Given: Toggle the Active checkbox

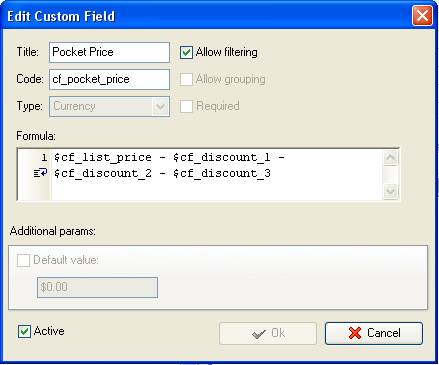Looking at the screenshot, I should click(x=24, y=331).
